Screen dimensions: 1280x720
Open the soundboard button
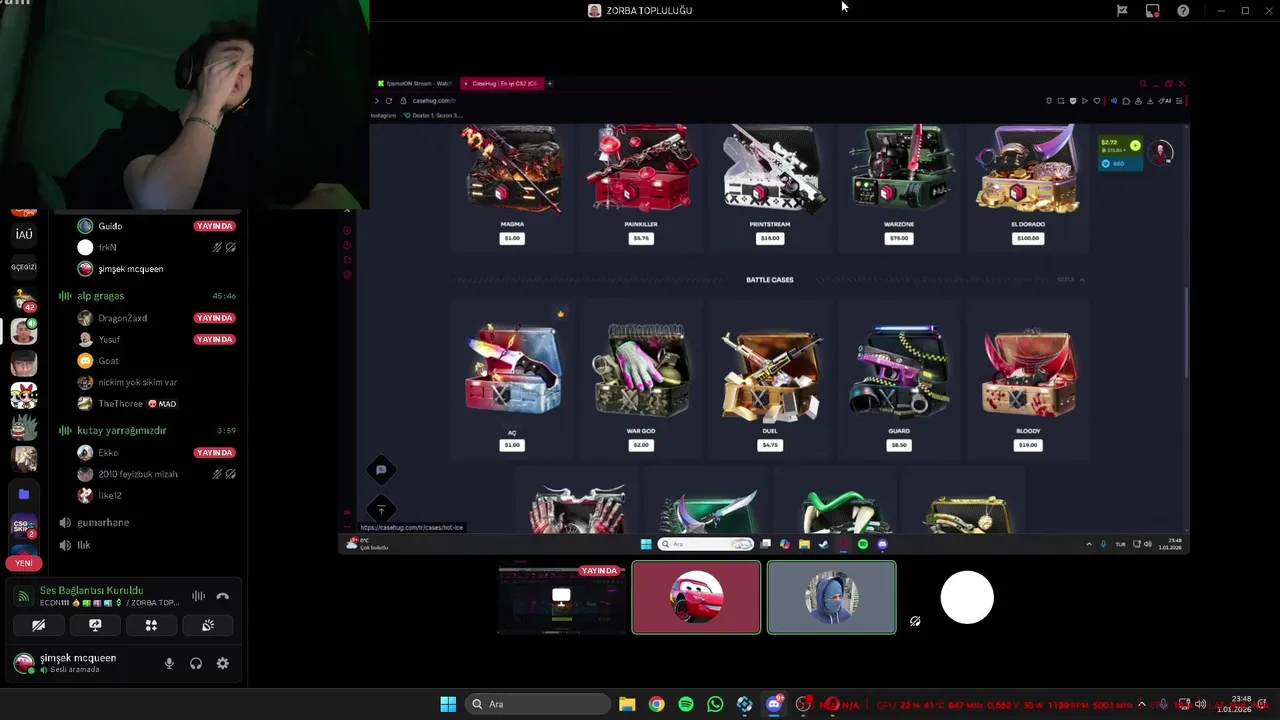(208, 625)
